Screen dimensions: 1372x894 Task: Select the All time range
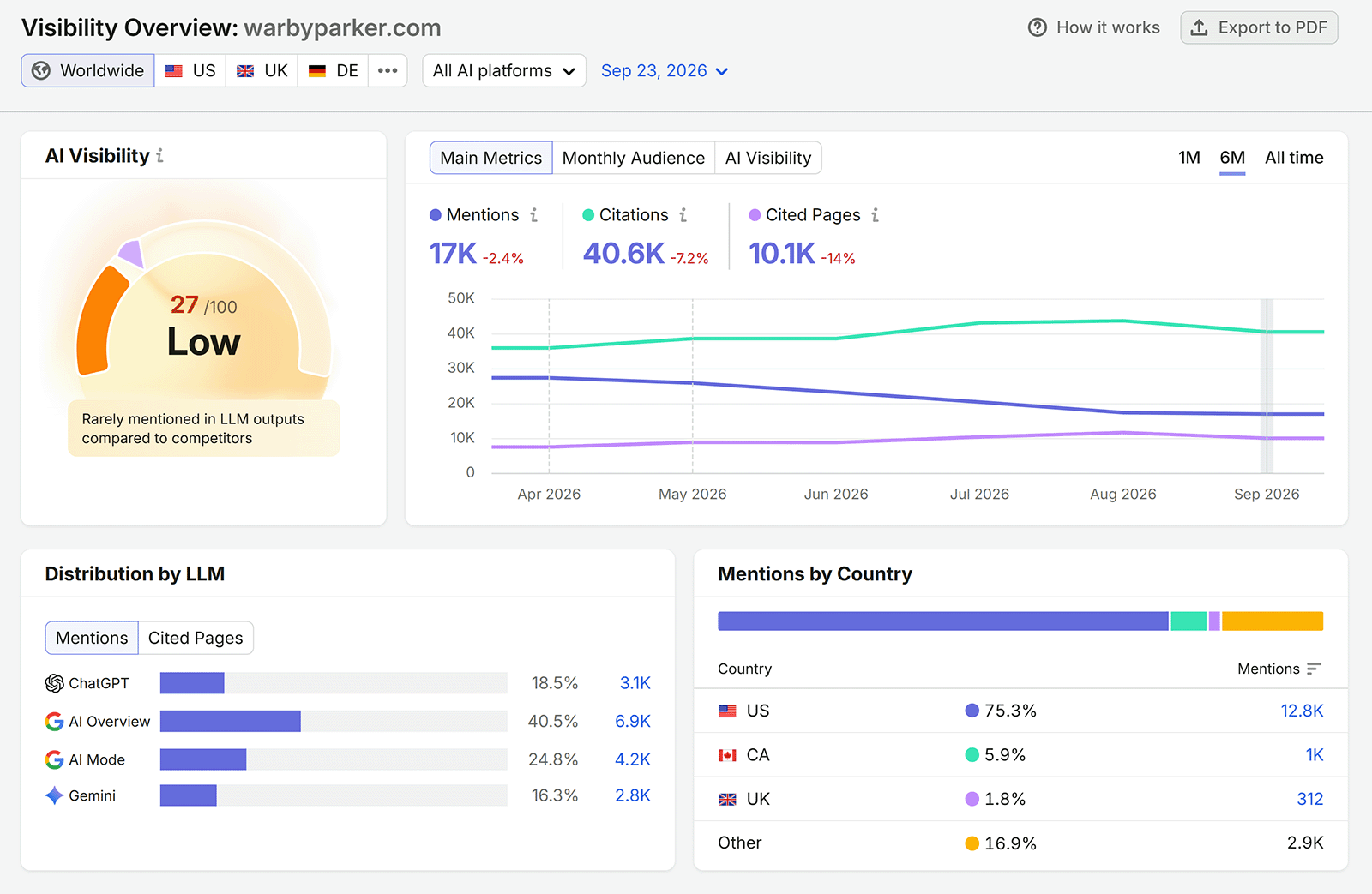click(x=1294, y=157)
